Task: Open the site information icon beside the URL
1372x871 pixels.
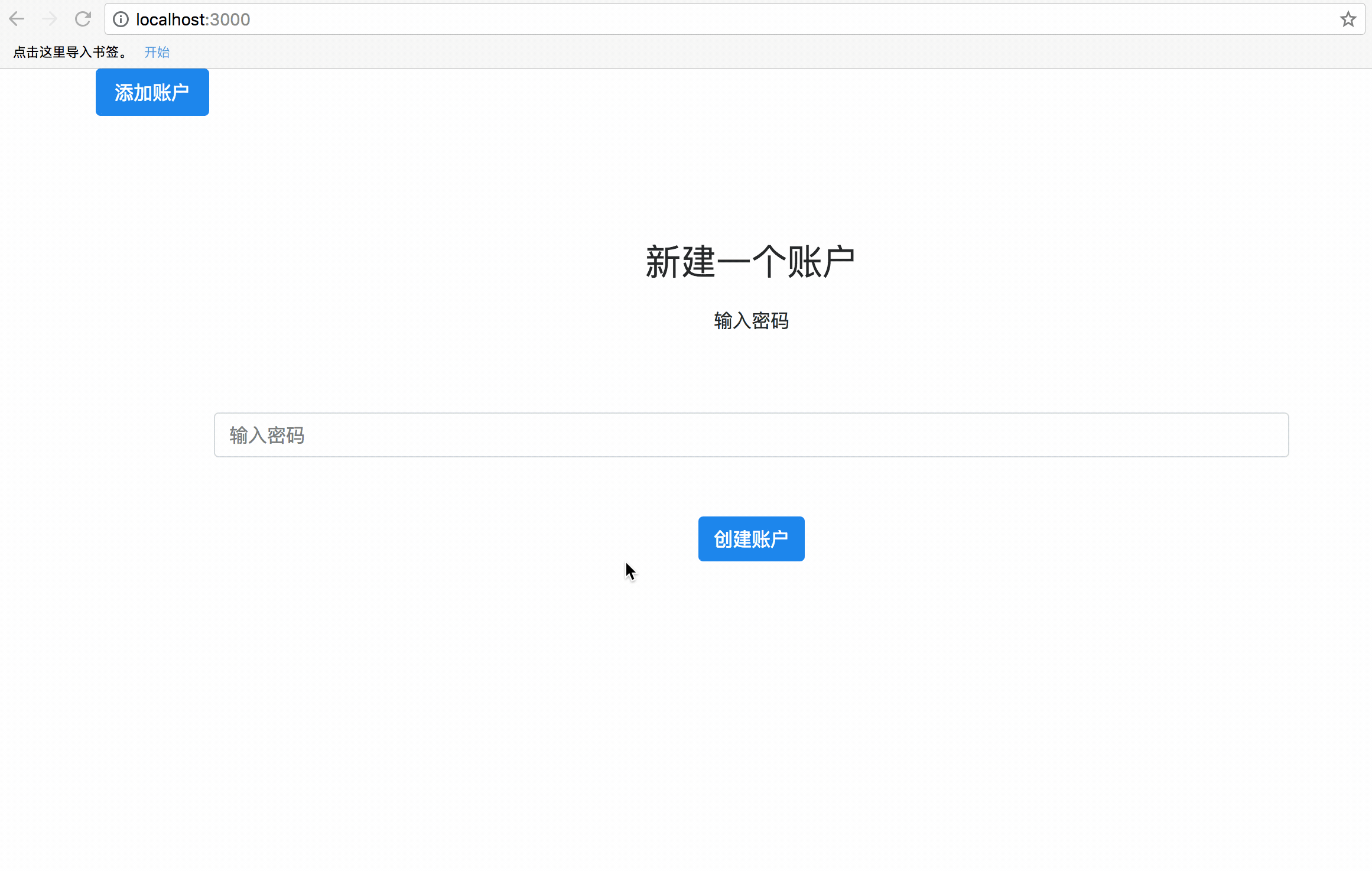Action: click(x=121, y=19)
